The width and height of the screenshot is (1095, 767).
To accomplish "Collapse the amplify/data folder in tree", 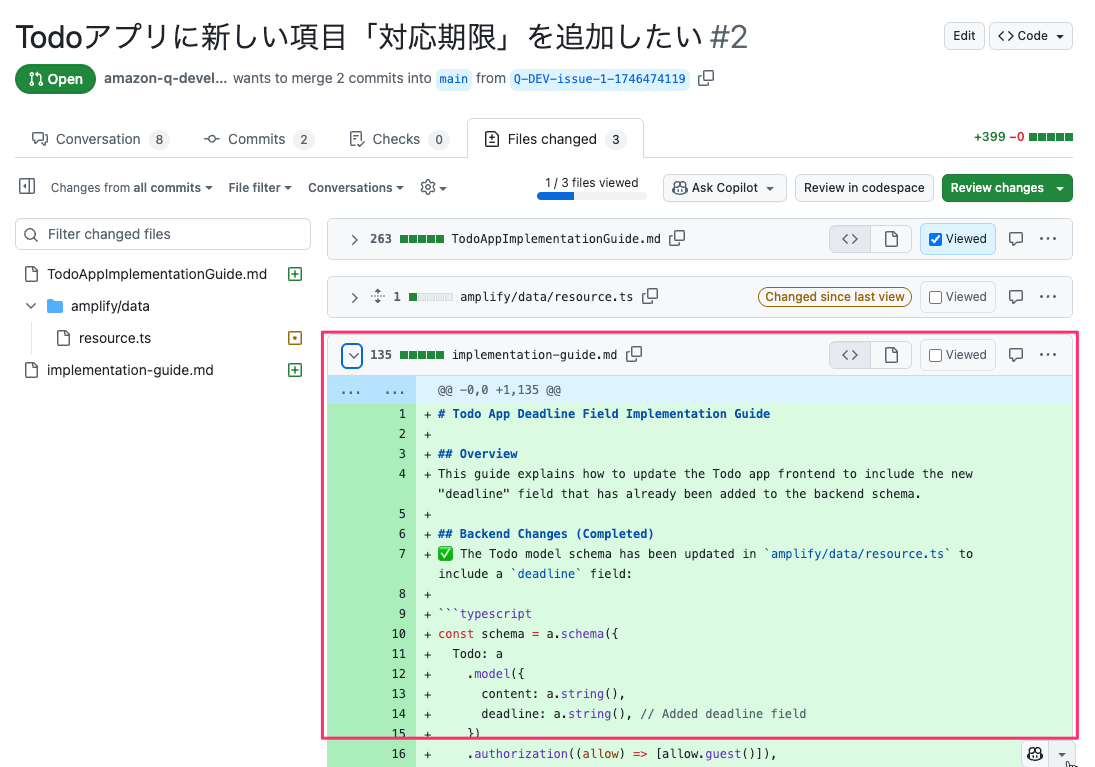I will coord(31,306).
